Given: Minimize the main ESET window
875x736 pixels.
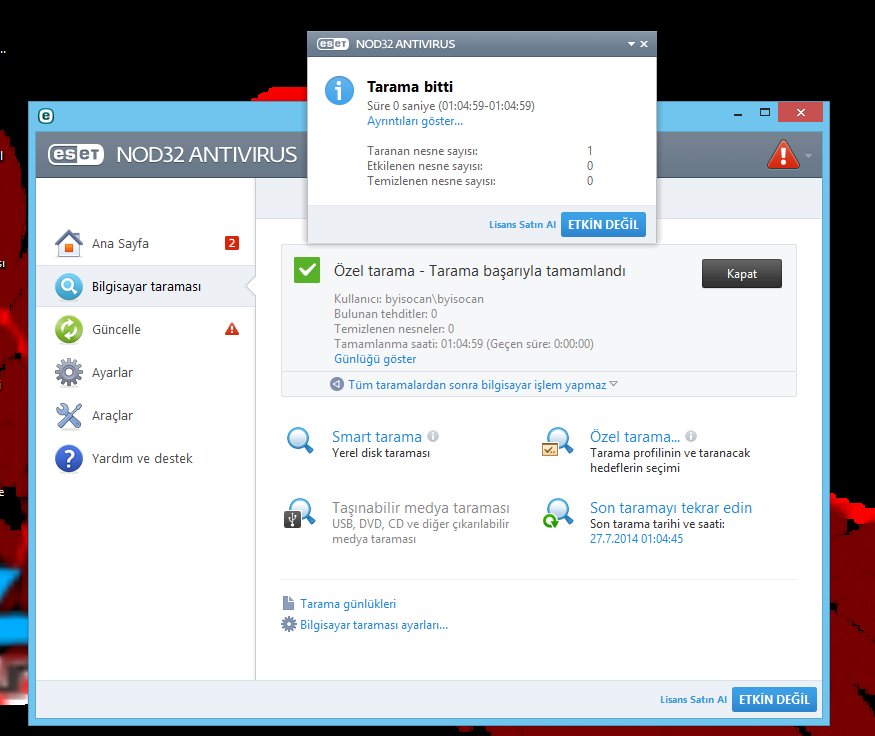Looking at the screenshot, I should click(738, 113).
